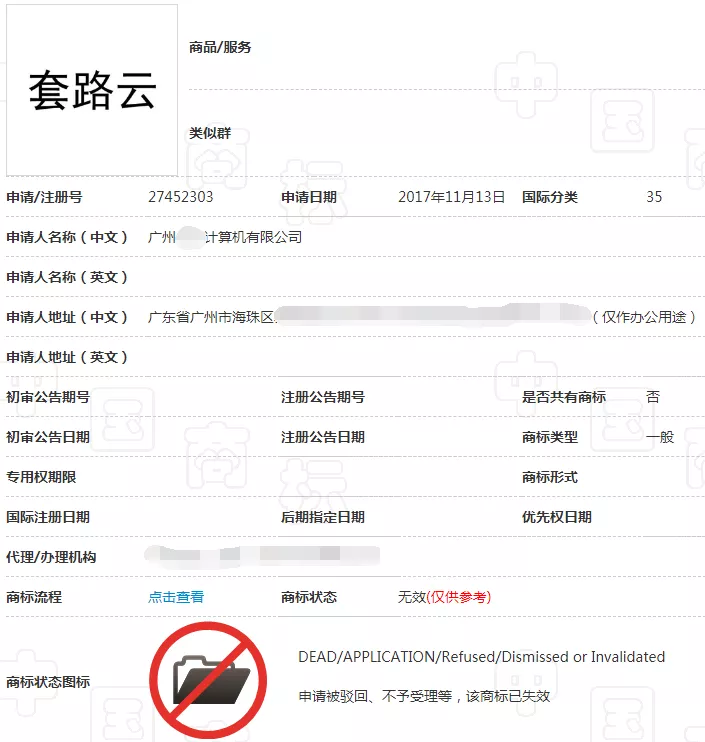Image resolution: width=705 pixels, height=742 pixels.
Task: Click the DEAD/APPLICATION/Refused status line
Action: (481, 657)
